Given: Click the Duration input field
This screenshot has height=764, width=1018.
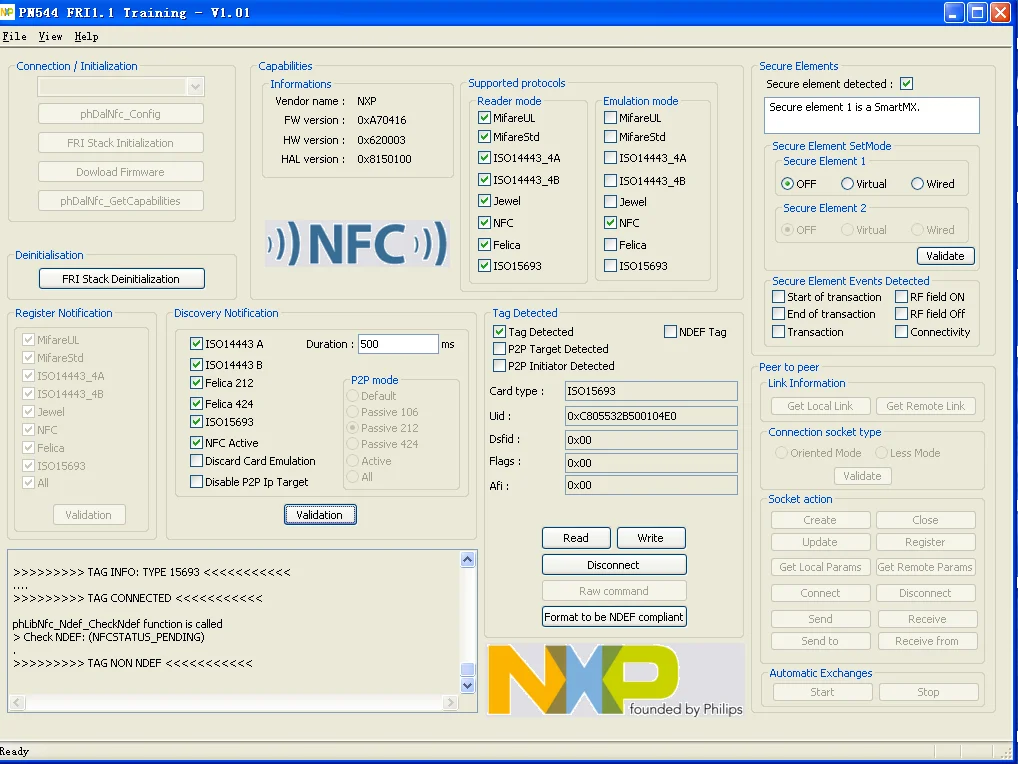Looking at the screenshot, I should [398, 344].
